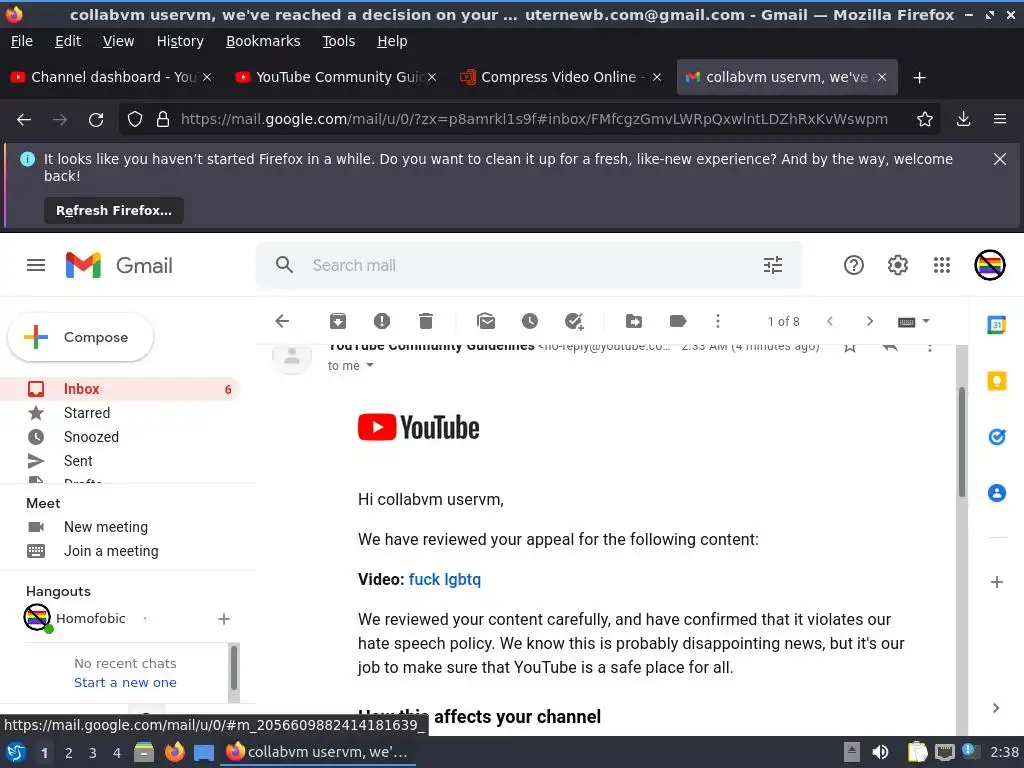Open Google account avatar
Screen dimensions: 1024x768
click(x=989, y=265)
